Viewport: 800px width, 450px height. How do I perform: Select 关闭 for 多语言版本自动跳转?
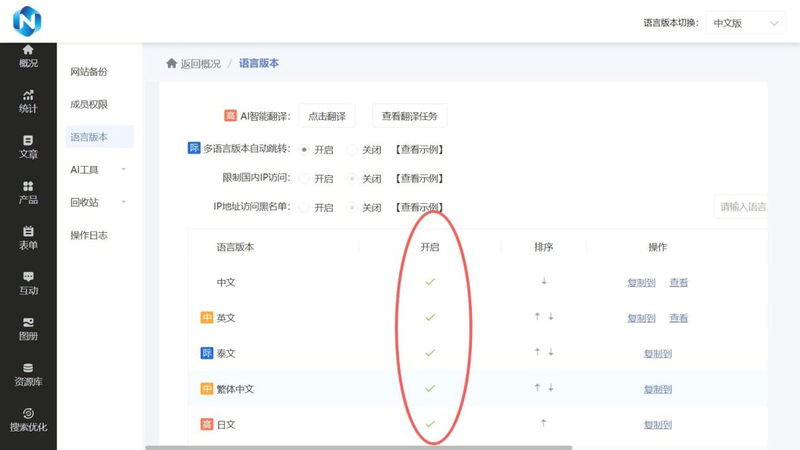coord(352,149)
